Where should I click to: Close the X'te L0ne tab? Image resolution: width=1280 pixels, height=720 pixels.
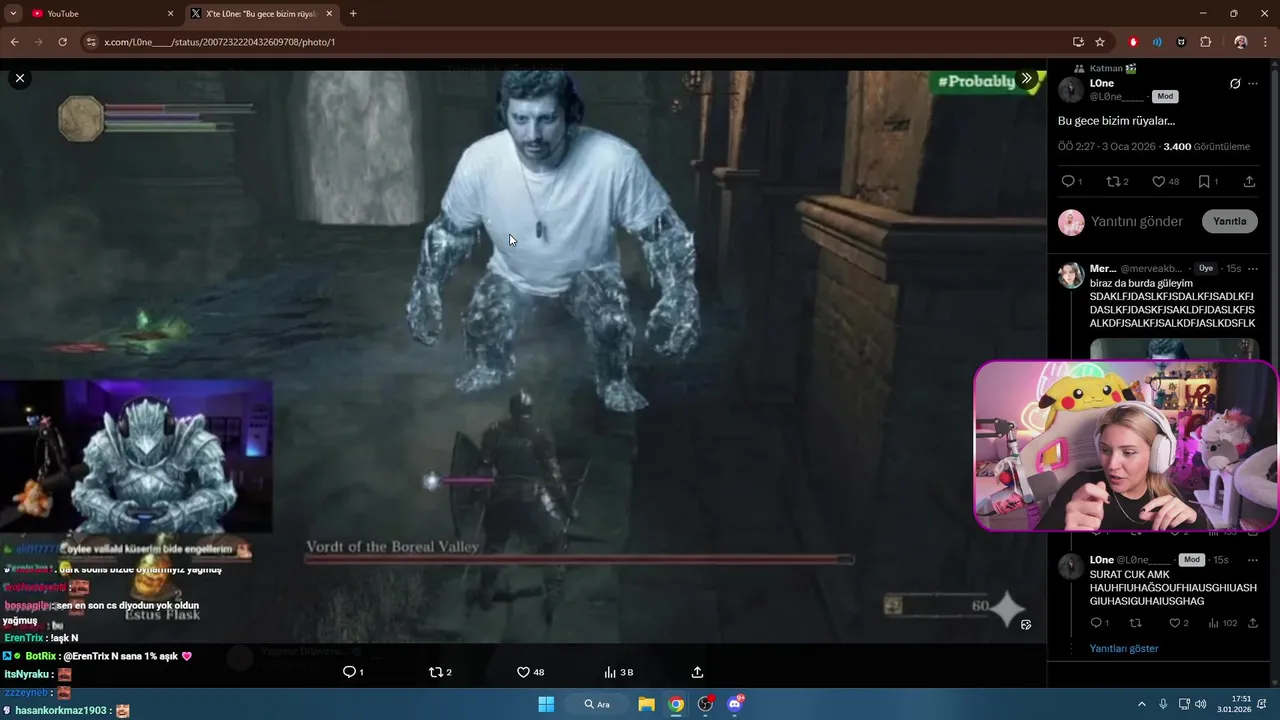329,14
